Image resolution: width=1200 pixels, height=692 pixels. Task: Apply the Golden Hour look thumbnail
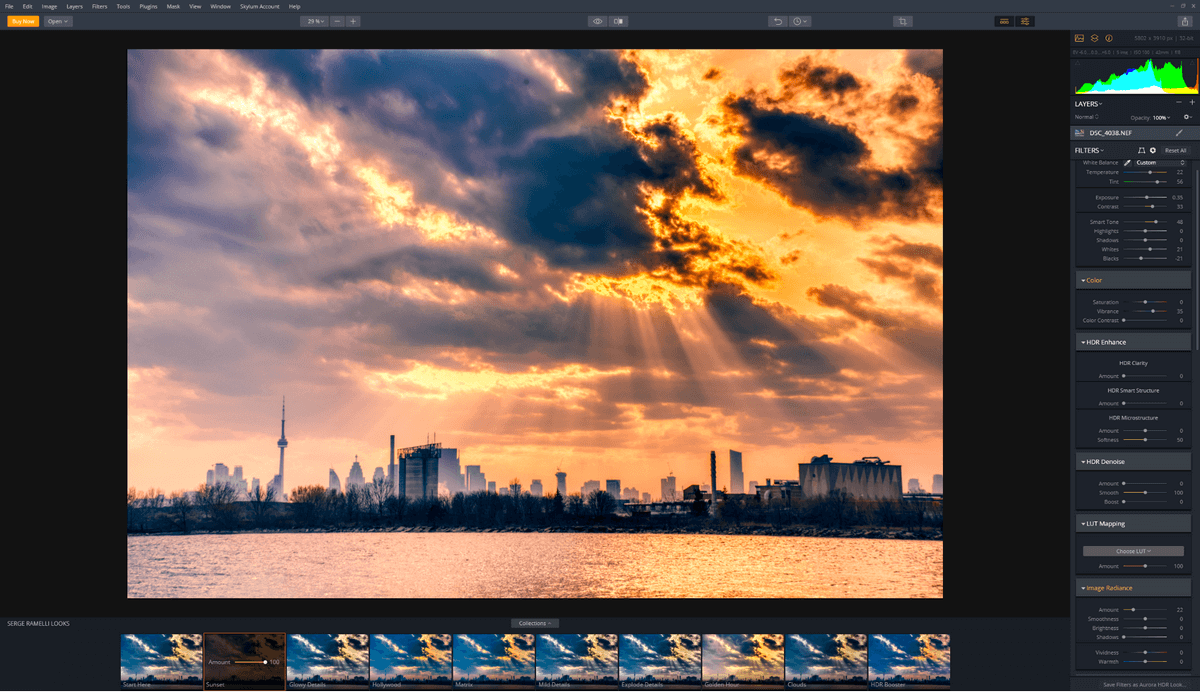point(743,660)
